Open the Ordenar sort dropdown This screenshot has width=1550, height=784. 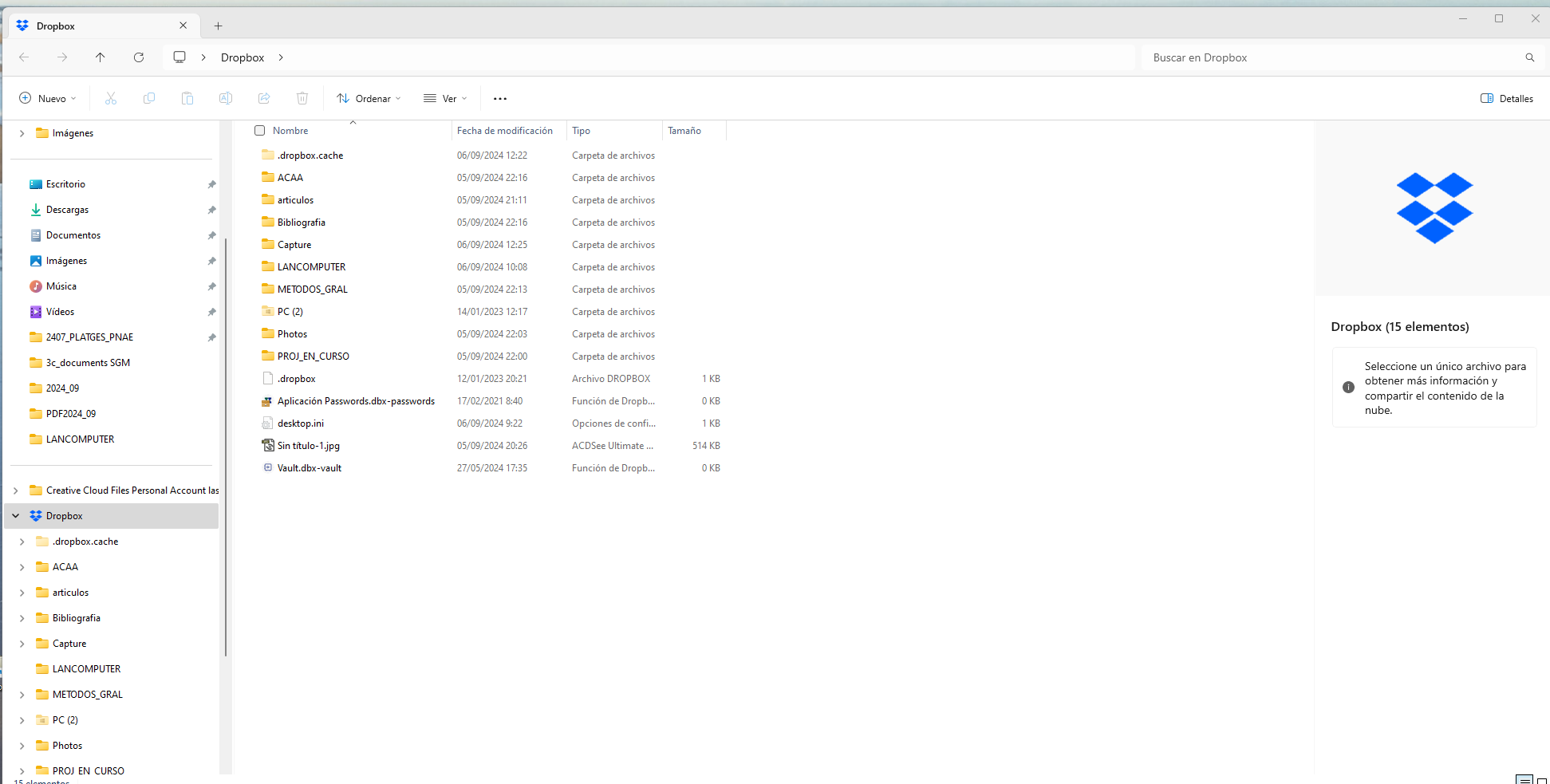369,98
